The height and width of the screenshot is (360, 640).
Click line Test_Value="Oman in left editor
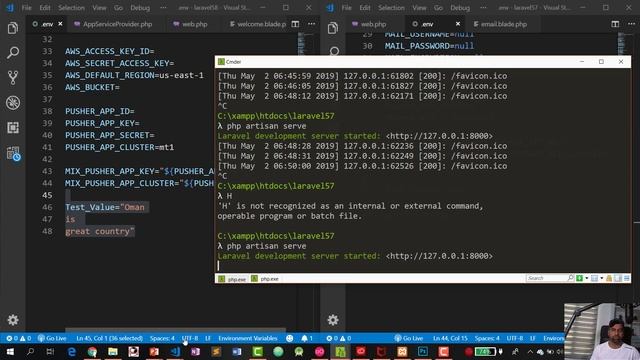coord(104,207)
